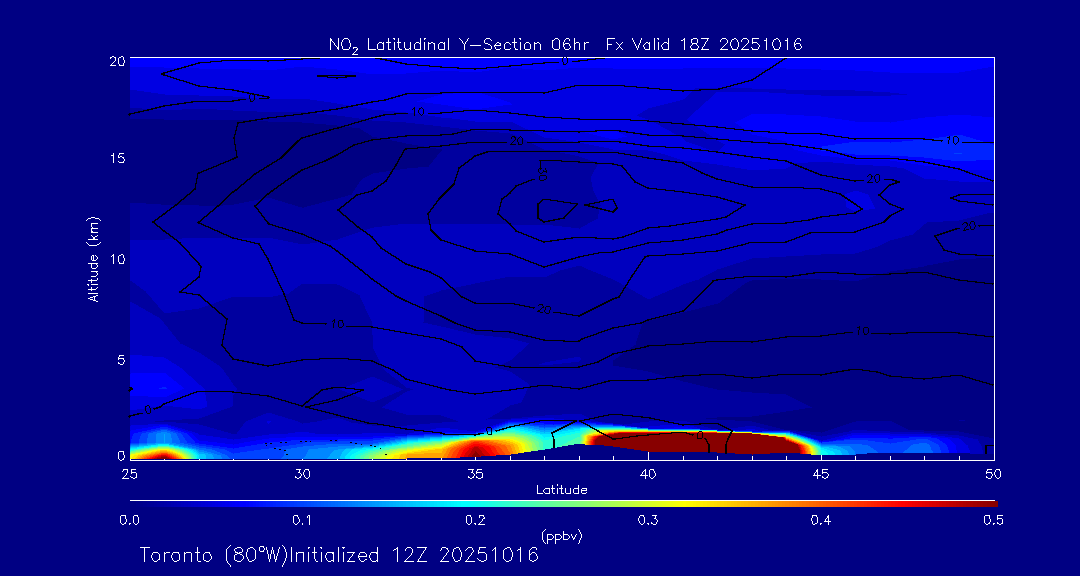Click the 0.4 colorbar tick label

click(821, 520)
